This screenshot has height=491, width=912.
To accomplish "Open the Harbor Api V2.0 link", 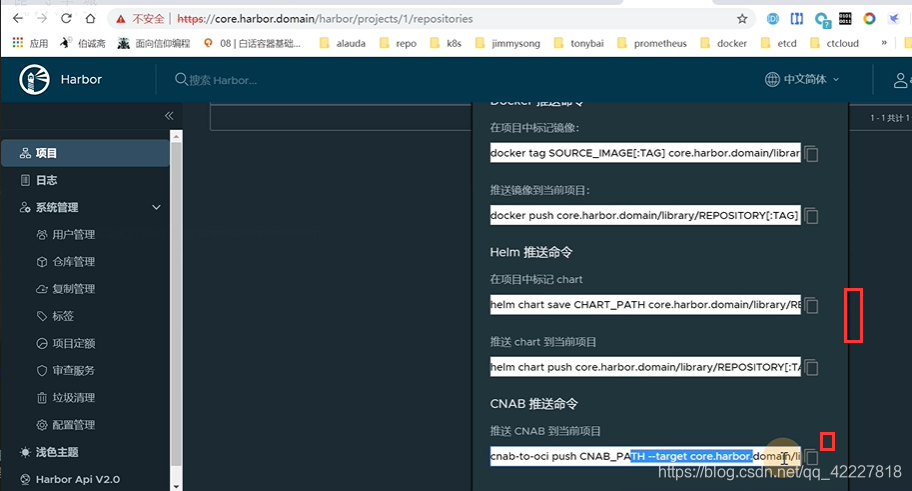I will pyautogui.click(x=70, y=479).
